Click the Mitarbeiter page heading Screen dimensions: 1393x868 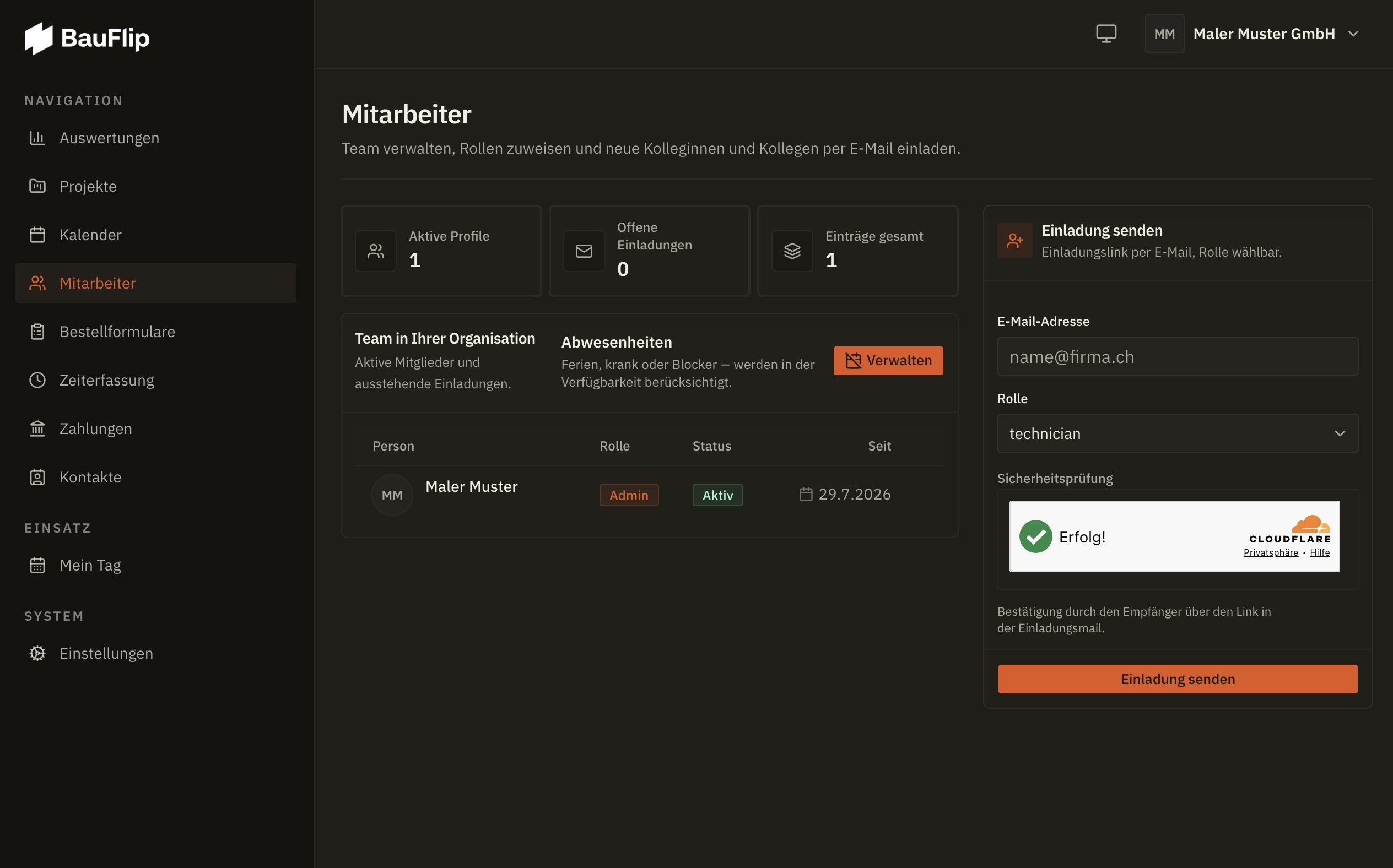[x=407, y=114]
